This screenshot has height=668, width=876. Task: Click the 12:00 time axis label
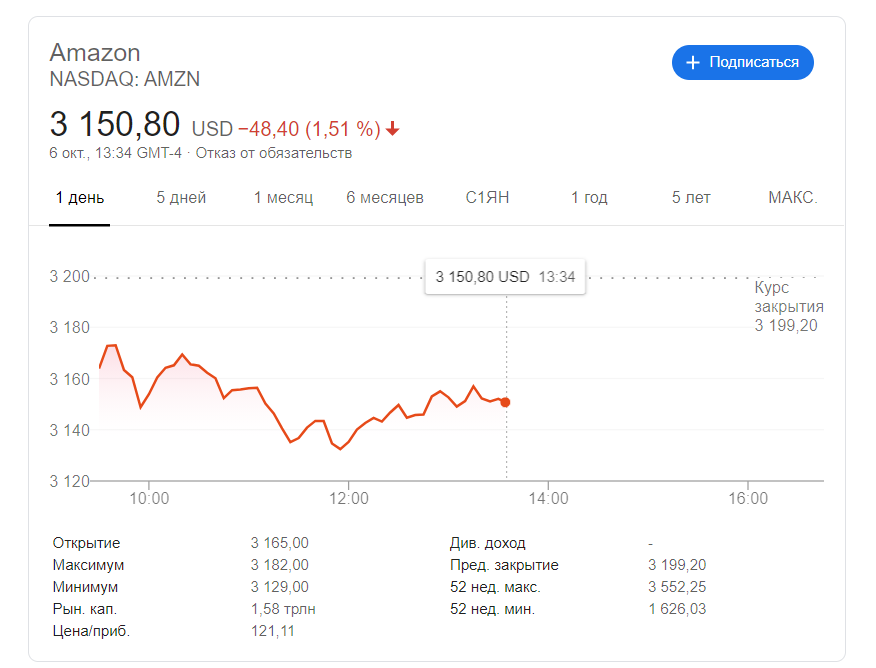(349, 498)
